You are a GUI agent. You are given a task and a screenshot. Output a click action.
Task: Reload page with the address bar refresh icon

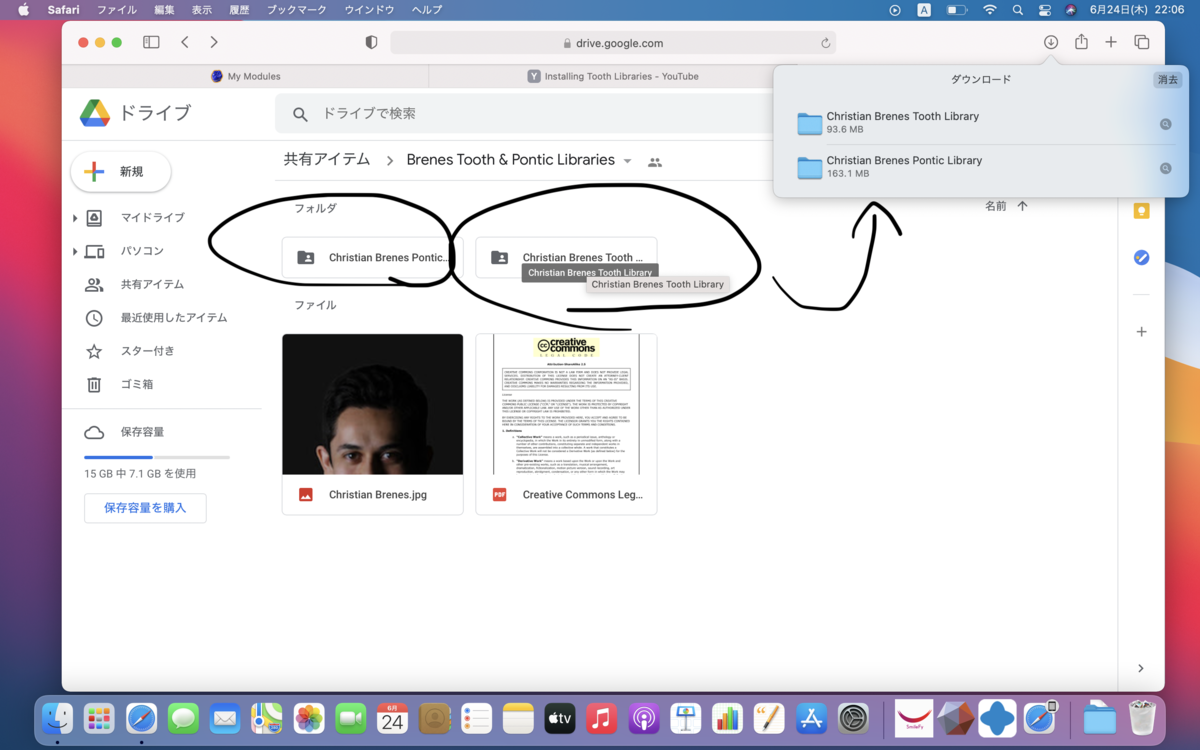(x=825, y=43)
